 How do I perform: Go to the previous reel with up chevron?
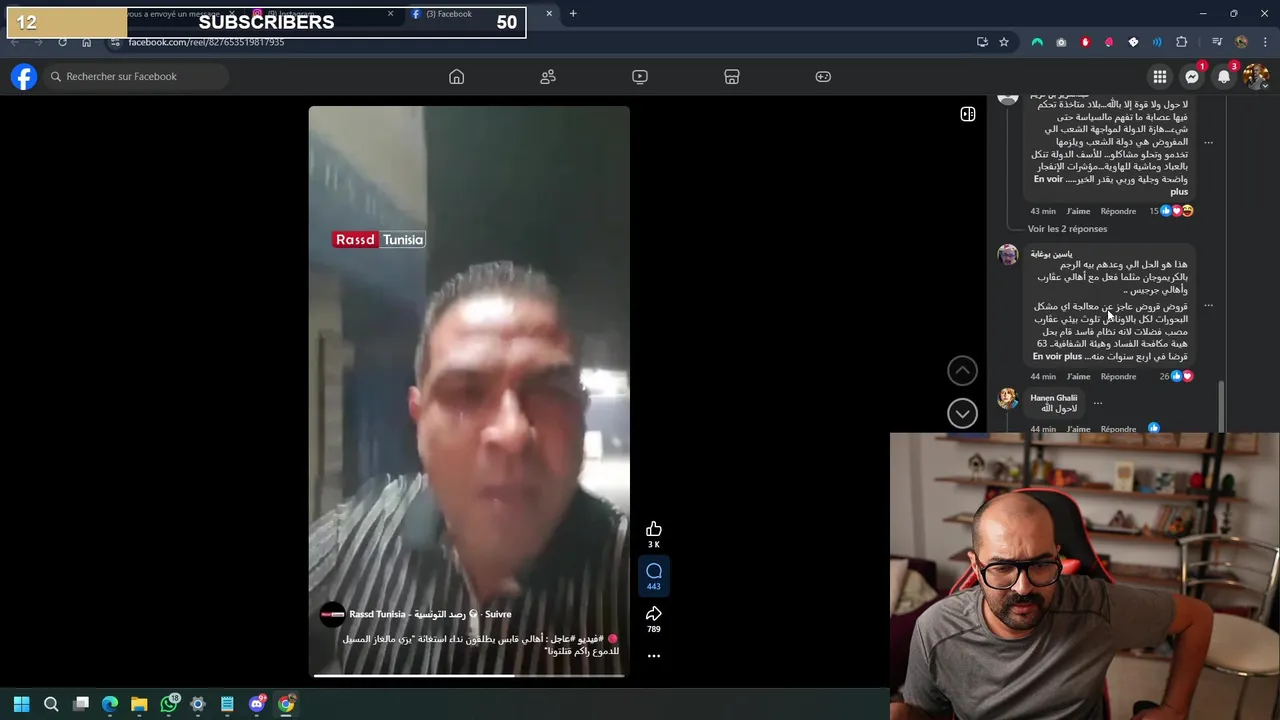click(962, 371)
